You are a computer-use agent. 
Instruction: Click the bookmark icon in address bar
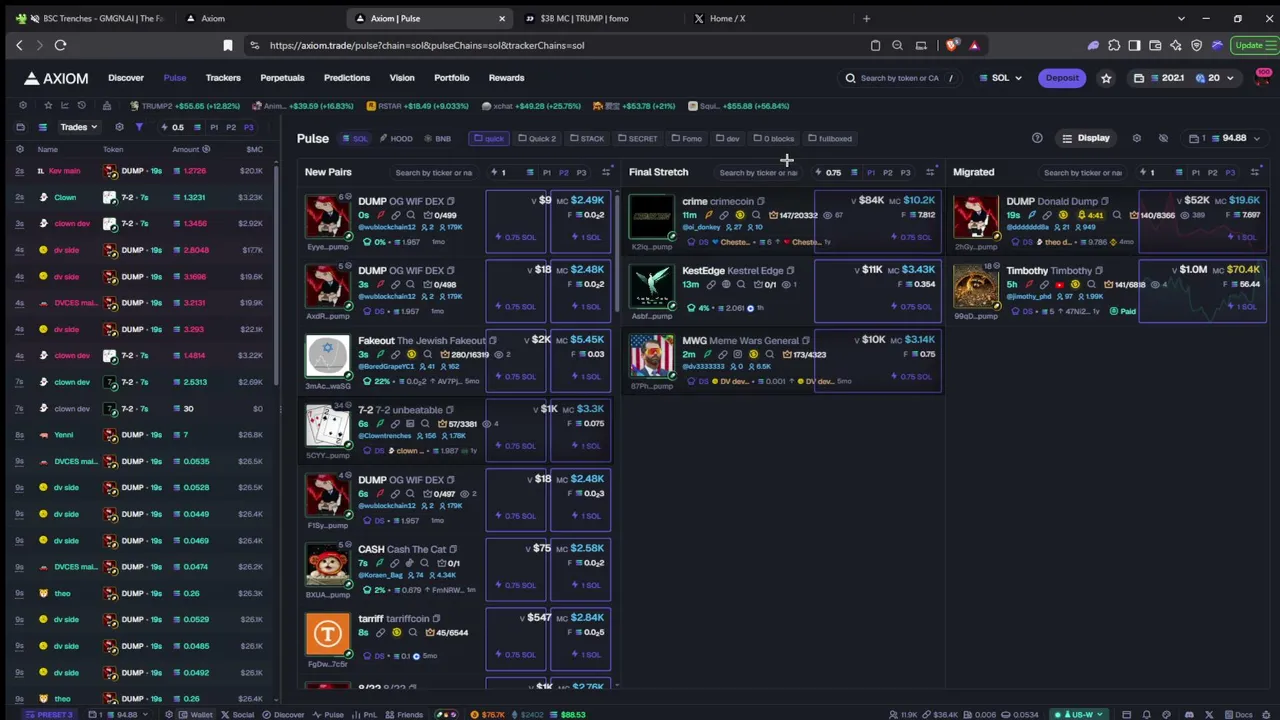coord(228,45)
